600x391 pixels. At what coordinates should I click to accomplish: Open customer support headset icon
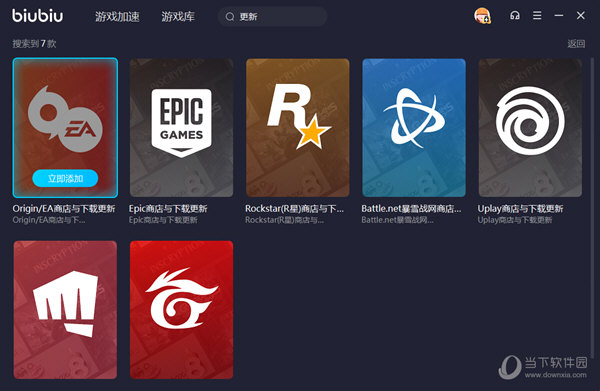point(515,15)
